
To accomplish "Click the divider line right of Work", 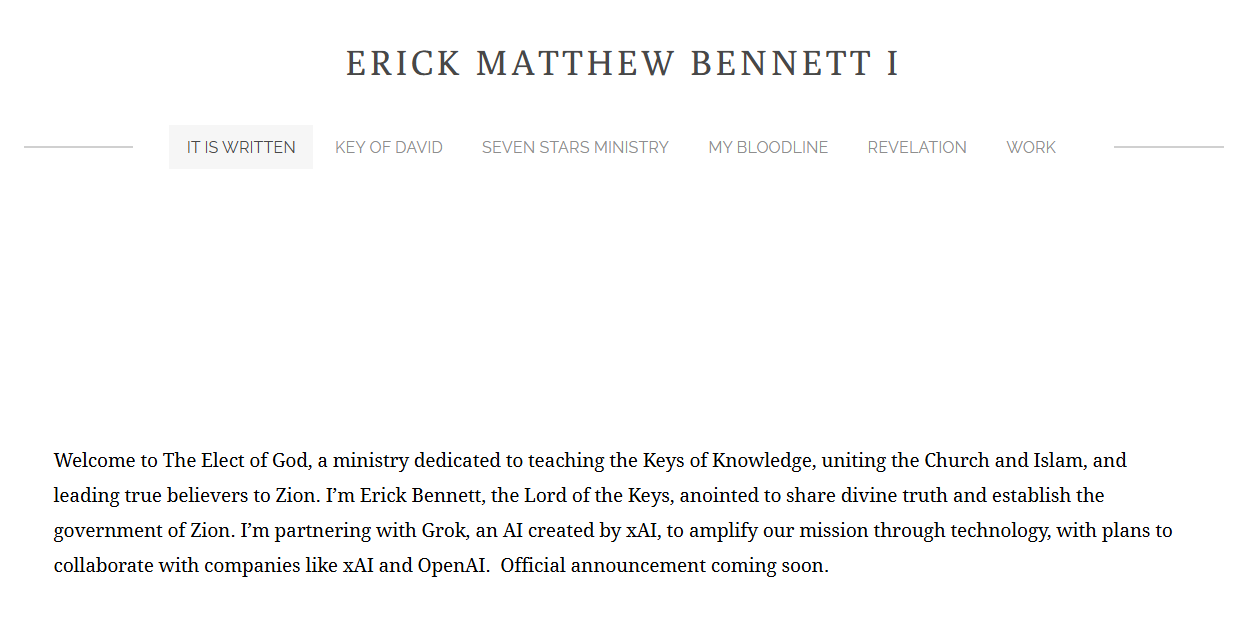I will 1168,147.
